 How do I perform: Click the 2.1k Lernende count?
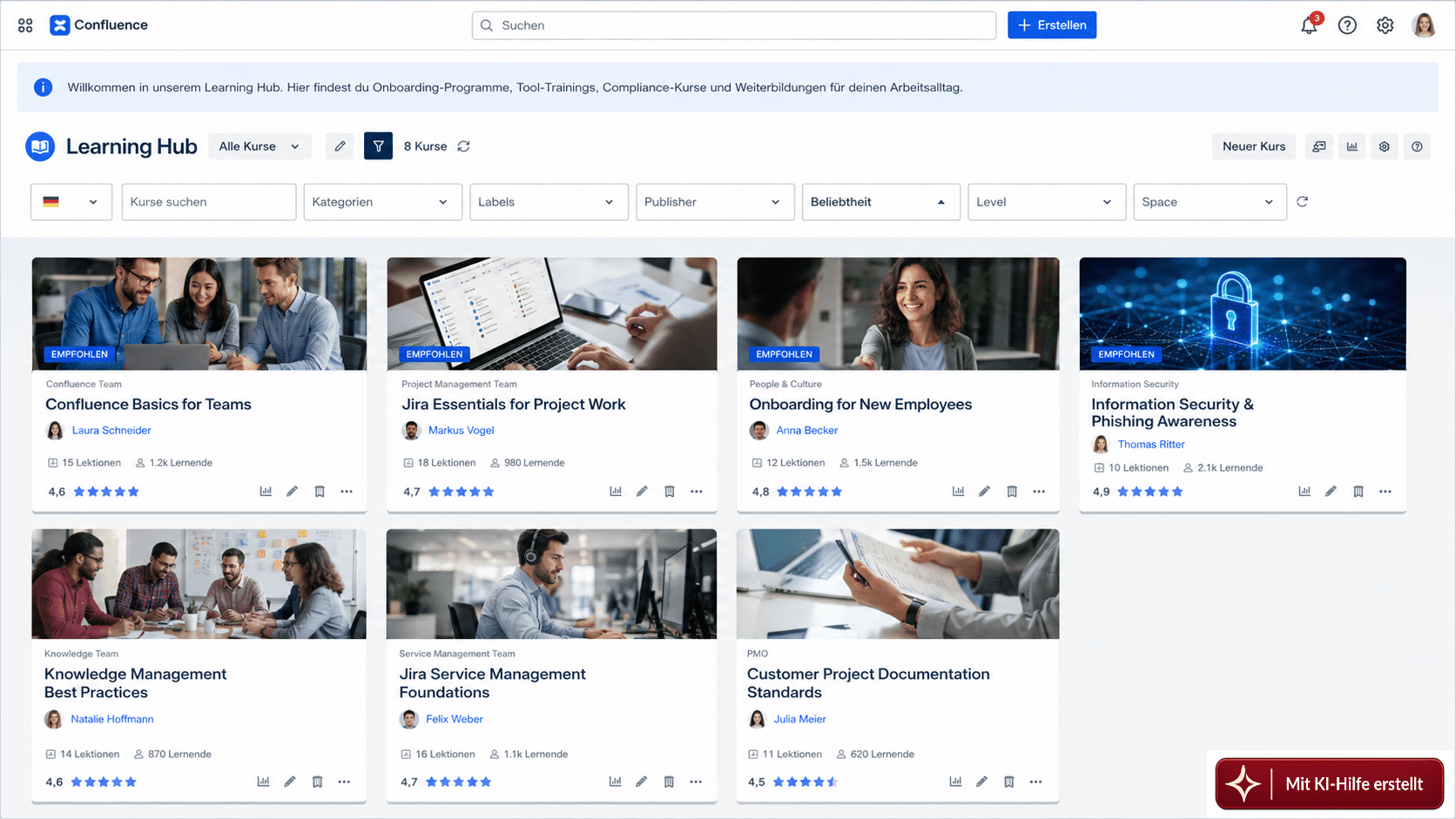click(1223, 468)
